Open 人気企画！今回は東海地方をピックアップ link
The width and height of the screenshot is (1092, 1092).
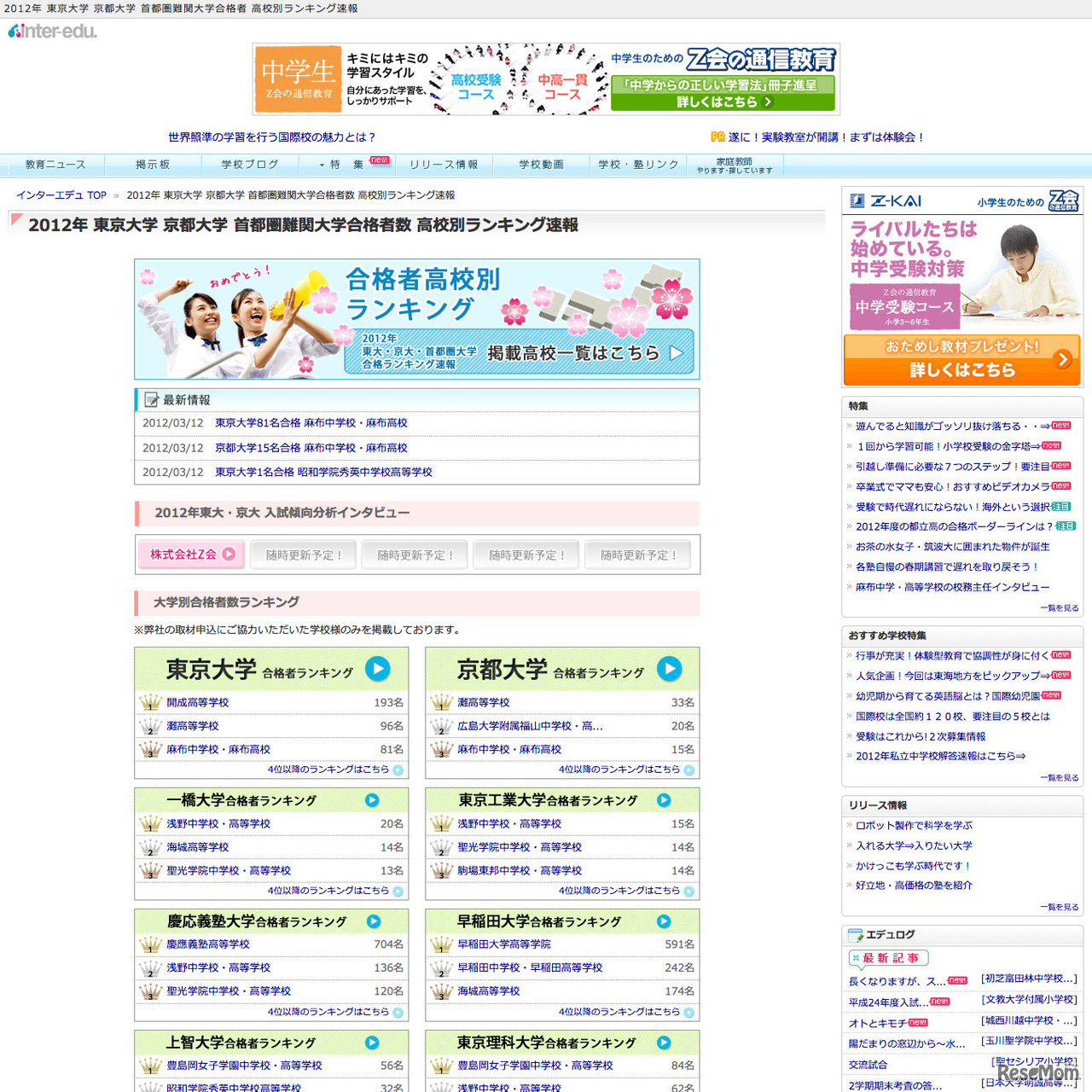tap(953, 676)
